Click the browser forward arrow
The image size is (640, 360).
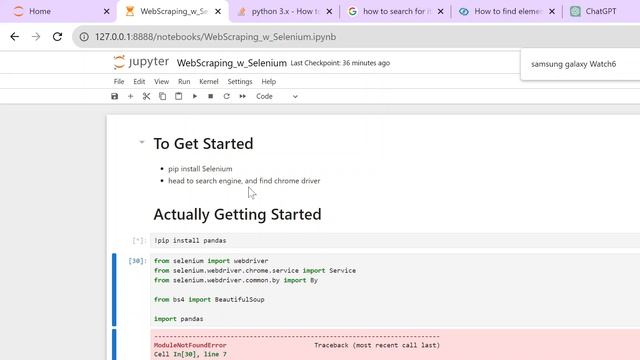pyautogui.click(x=36, y=37)
